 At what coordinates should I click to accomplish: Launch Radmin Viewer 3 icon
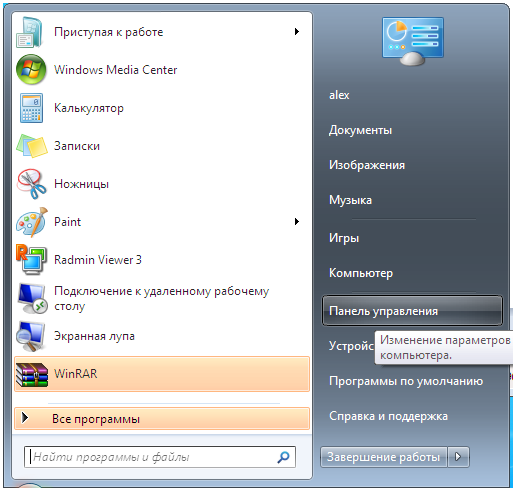point(31,260)
